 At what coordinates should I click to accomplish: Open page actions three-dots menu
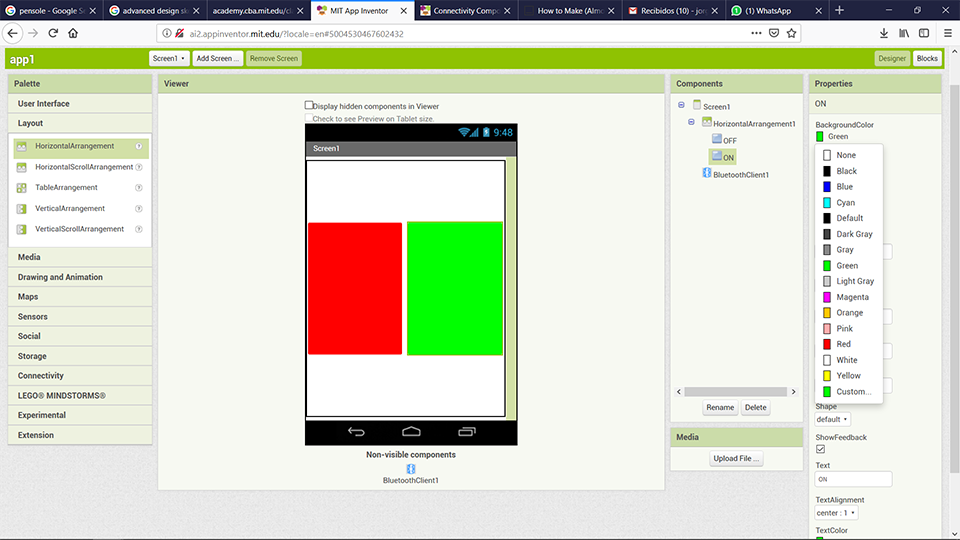(756, 33)
